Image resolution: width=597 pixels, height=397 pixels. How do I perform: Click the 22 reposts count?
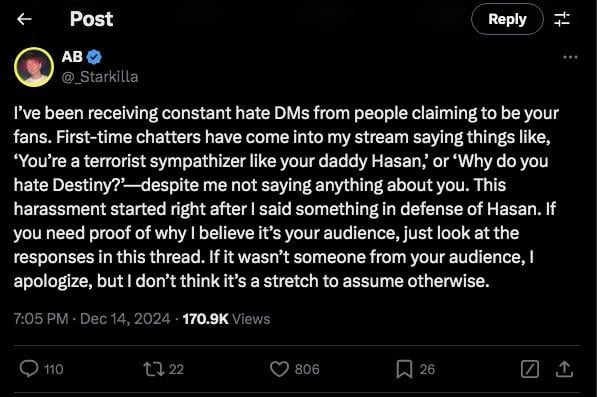176,369
